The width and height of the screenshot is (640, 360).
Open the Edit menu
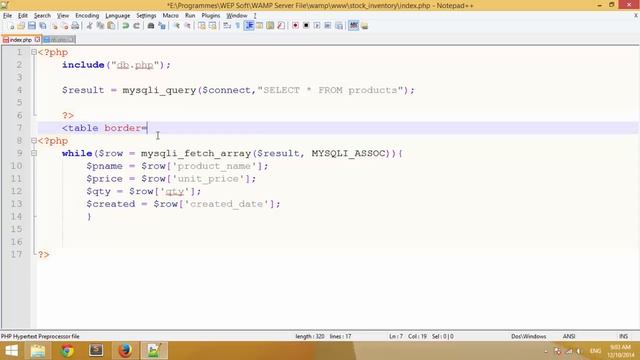click(23, 16)
